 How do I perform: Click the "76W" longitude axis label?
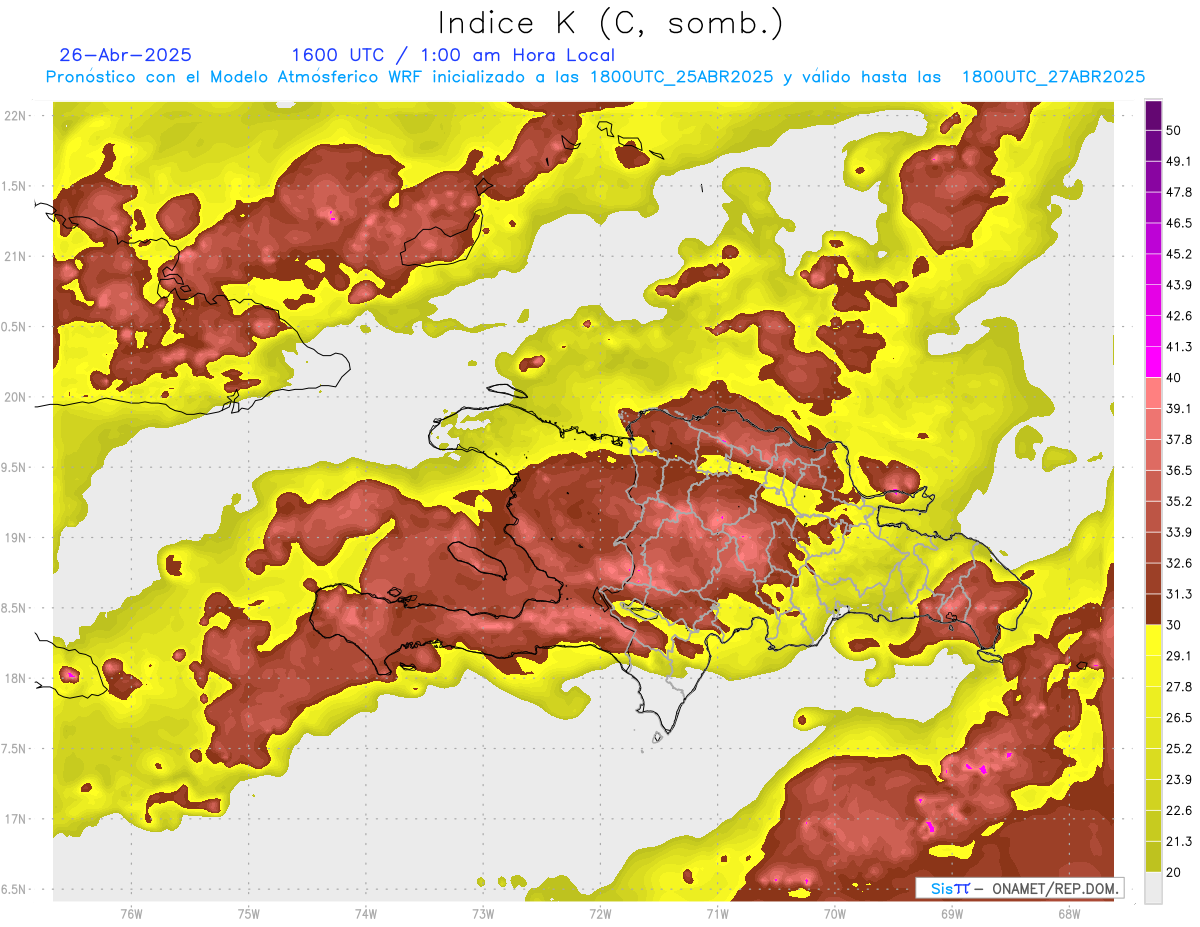[x=131, y=913]
